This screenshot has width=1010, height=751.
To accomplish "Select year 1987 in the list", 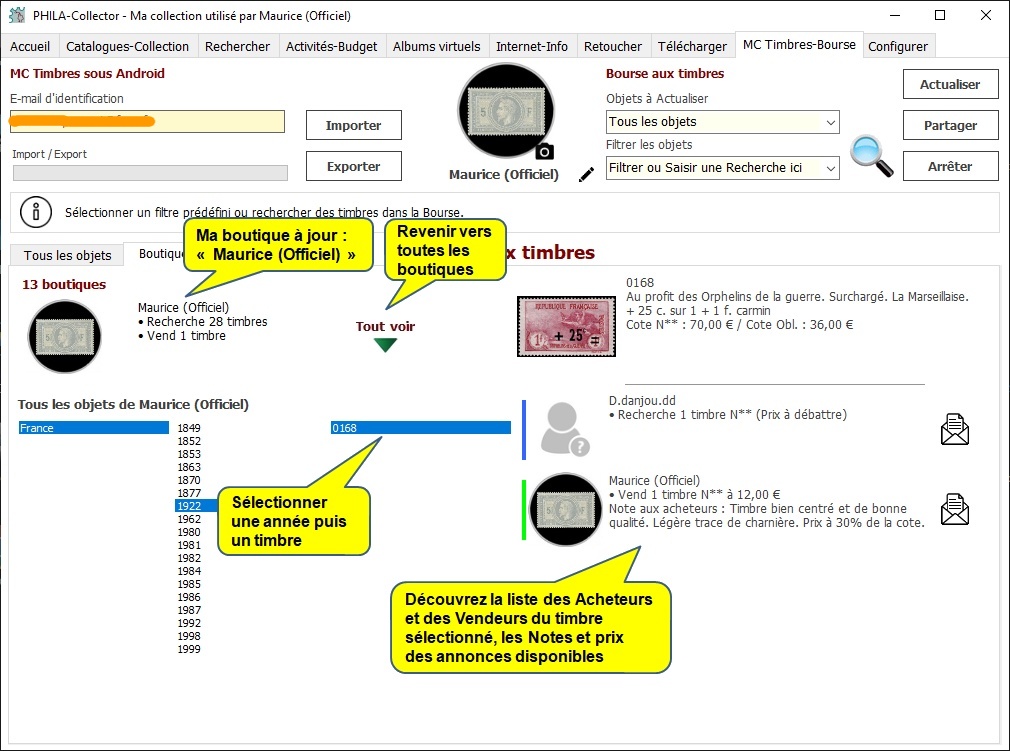I will (189, 610).
